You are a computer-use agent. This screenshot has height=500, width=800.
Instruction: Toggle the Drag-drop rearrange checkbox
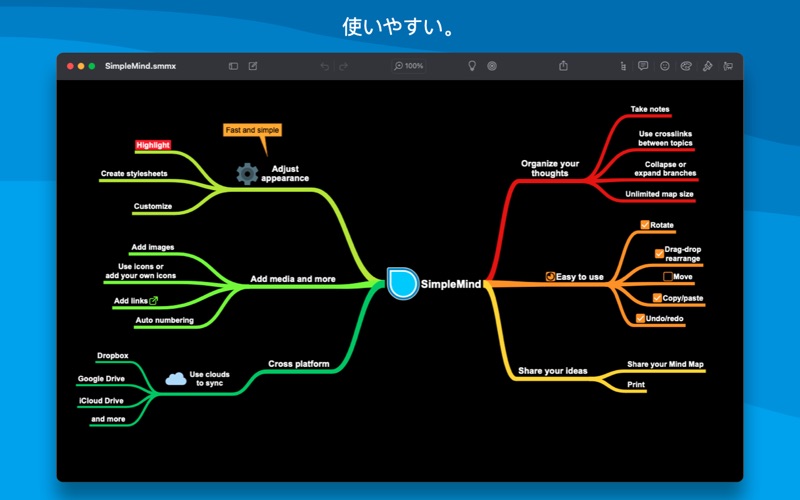pyautogui.click(x=659, y=254)
